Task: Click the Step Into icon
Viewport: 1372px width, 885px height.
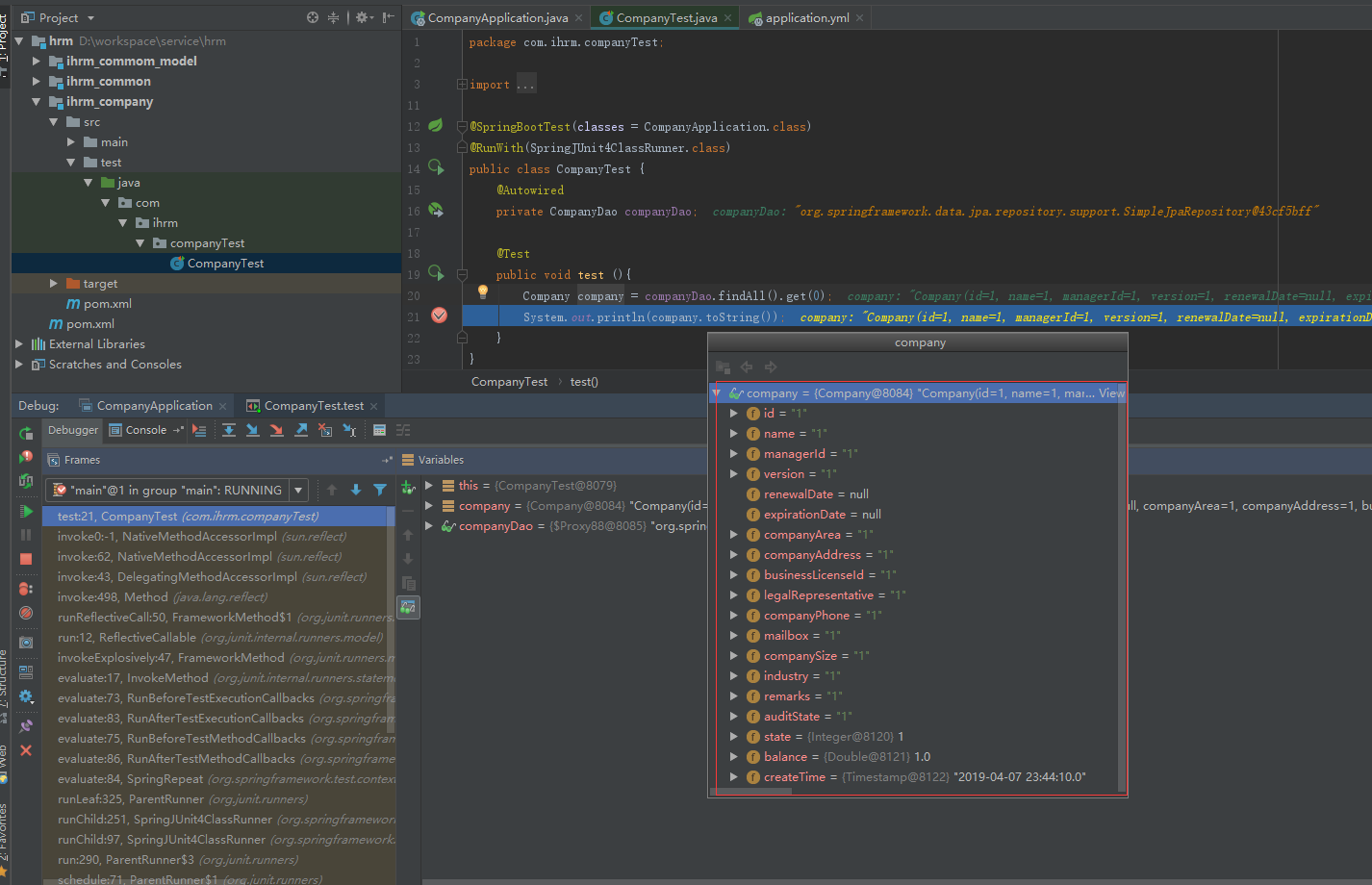Action: pos(252,430)
